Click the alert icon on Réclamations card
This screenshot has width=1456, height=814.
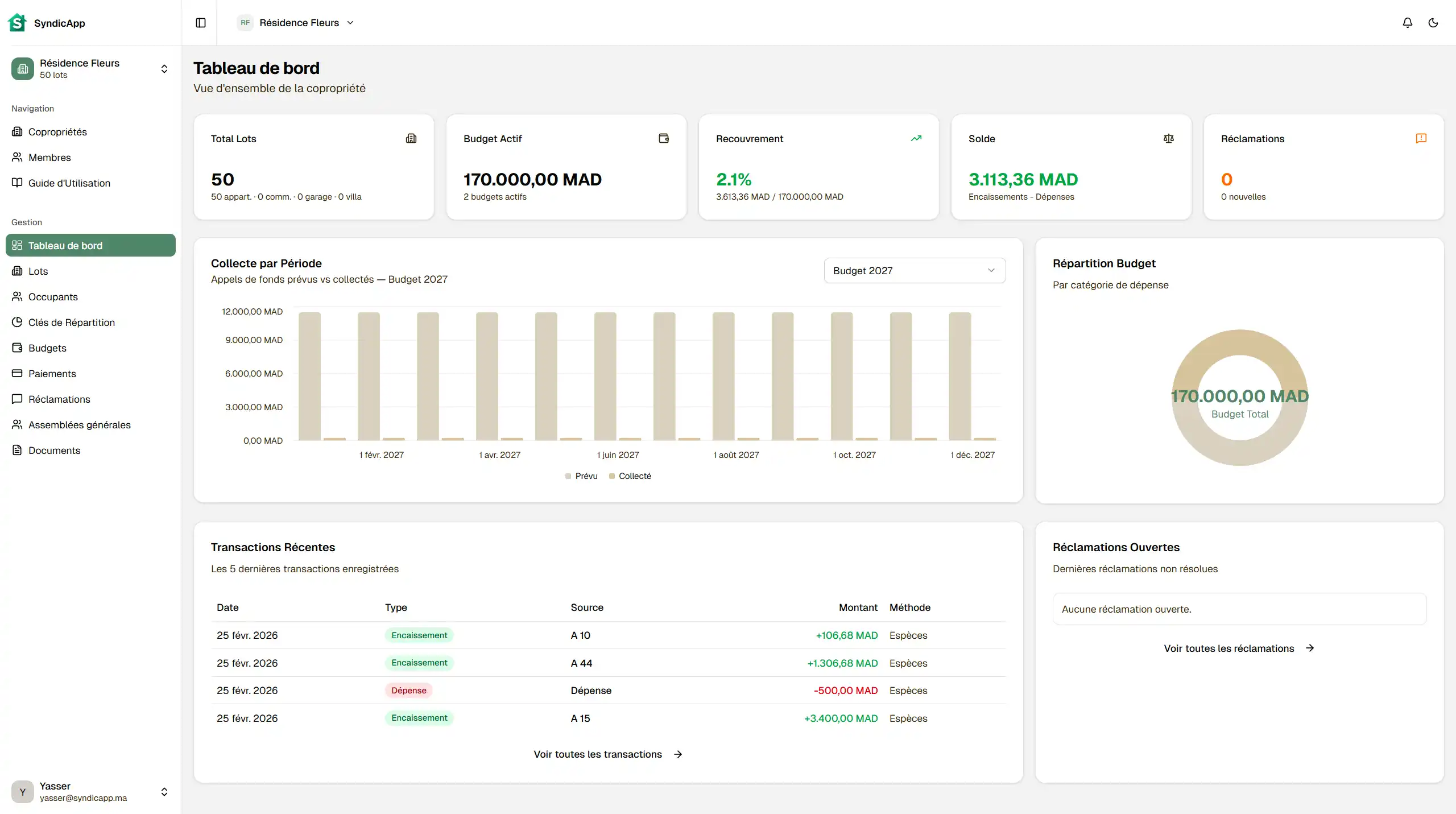[1421, 138]
